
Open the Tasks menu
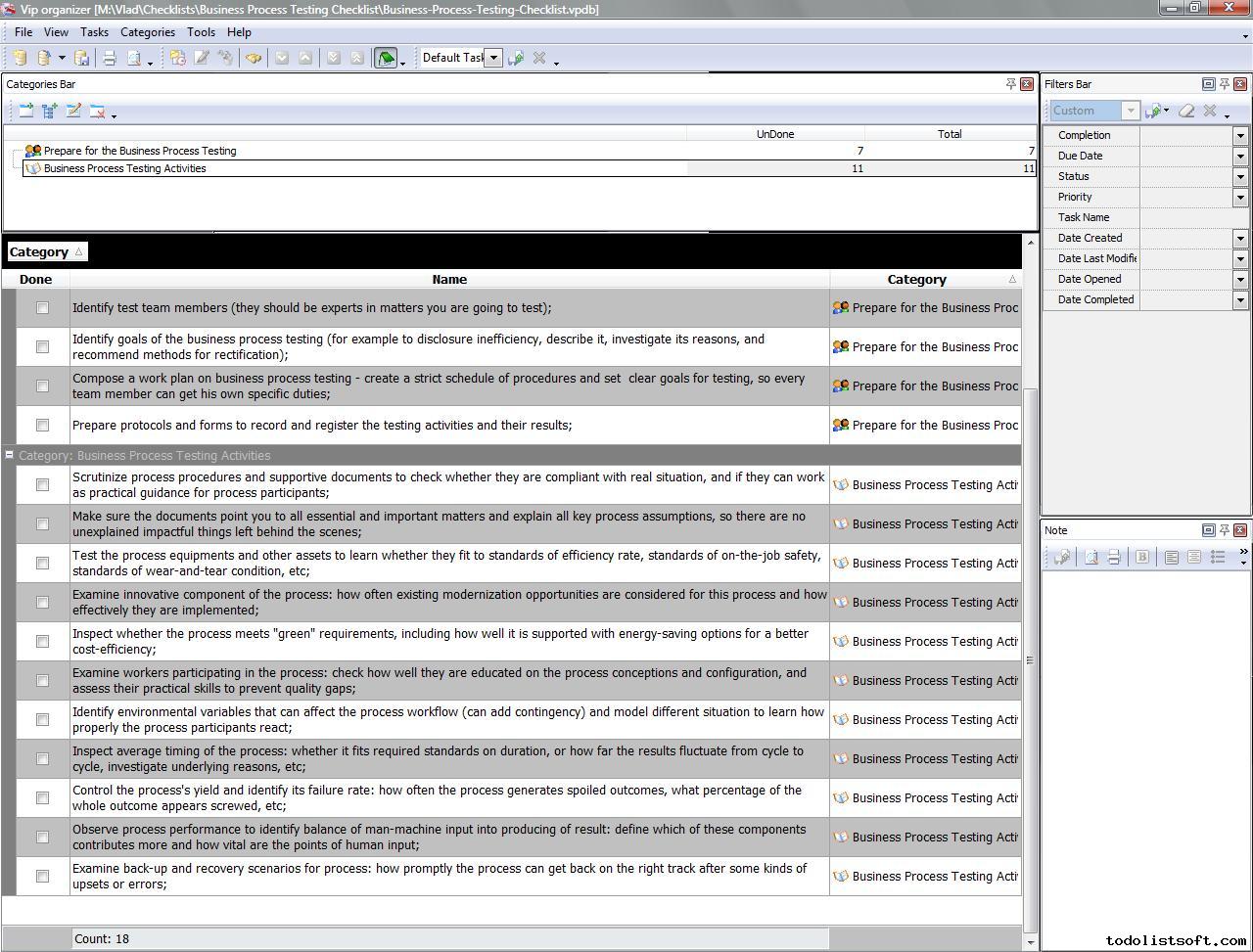94,32
